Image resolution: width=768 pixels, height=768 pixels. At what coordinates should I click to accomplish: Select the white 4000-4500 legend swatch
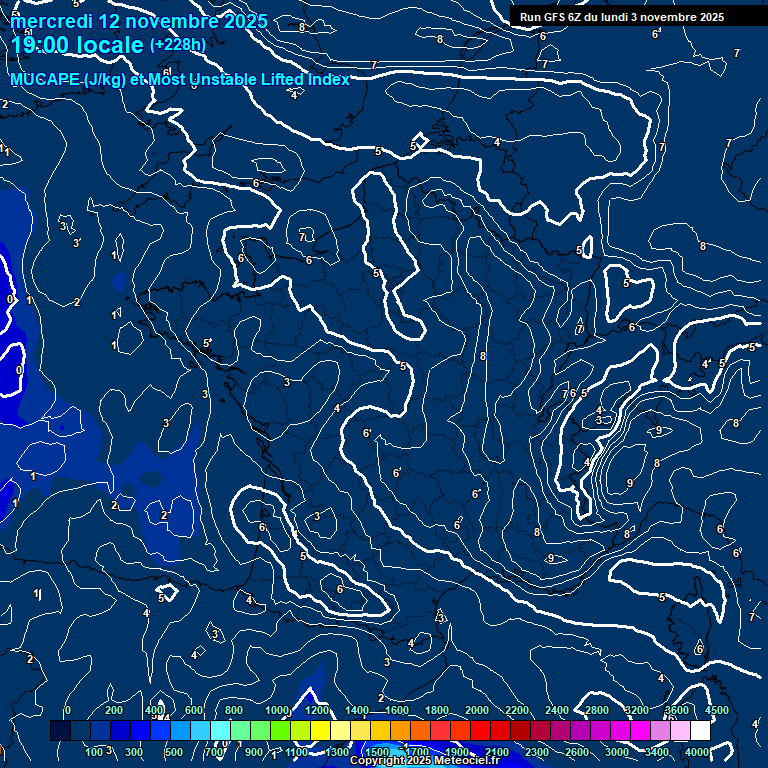click(700, 730)
